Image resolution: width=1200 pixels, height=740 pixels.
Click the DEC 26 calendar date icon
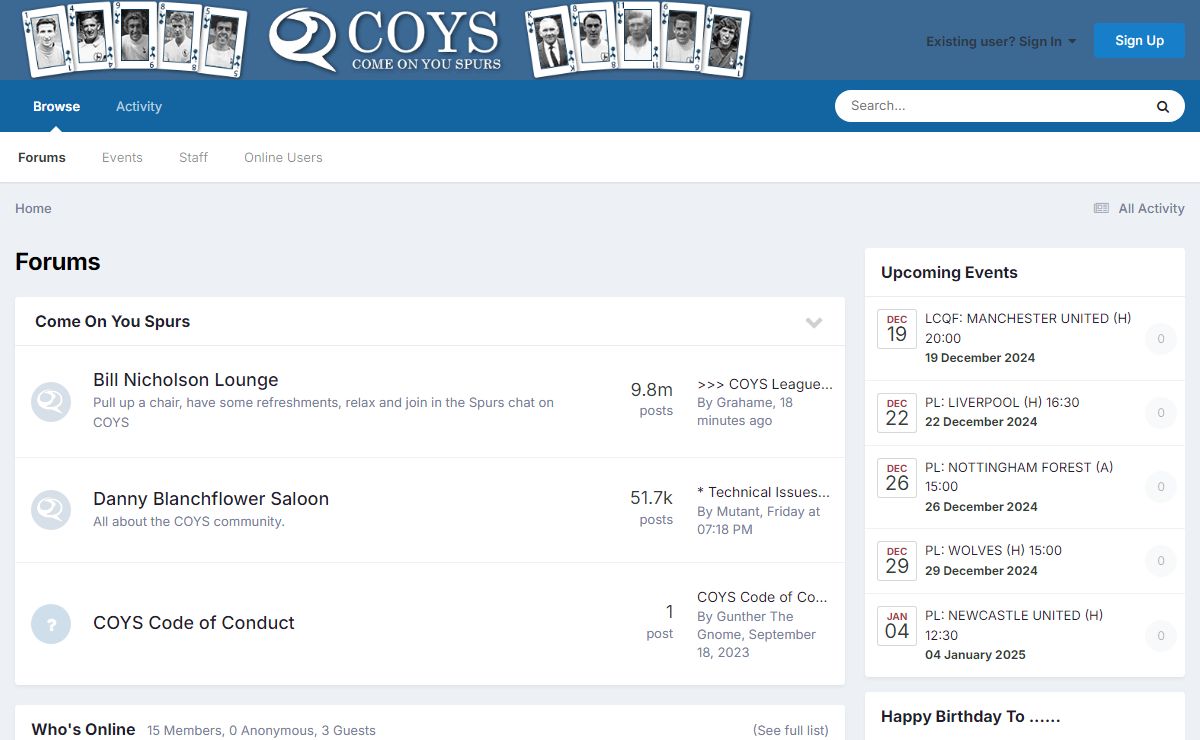pos(897,478)
